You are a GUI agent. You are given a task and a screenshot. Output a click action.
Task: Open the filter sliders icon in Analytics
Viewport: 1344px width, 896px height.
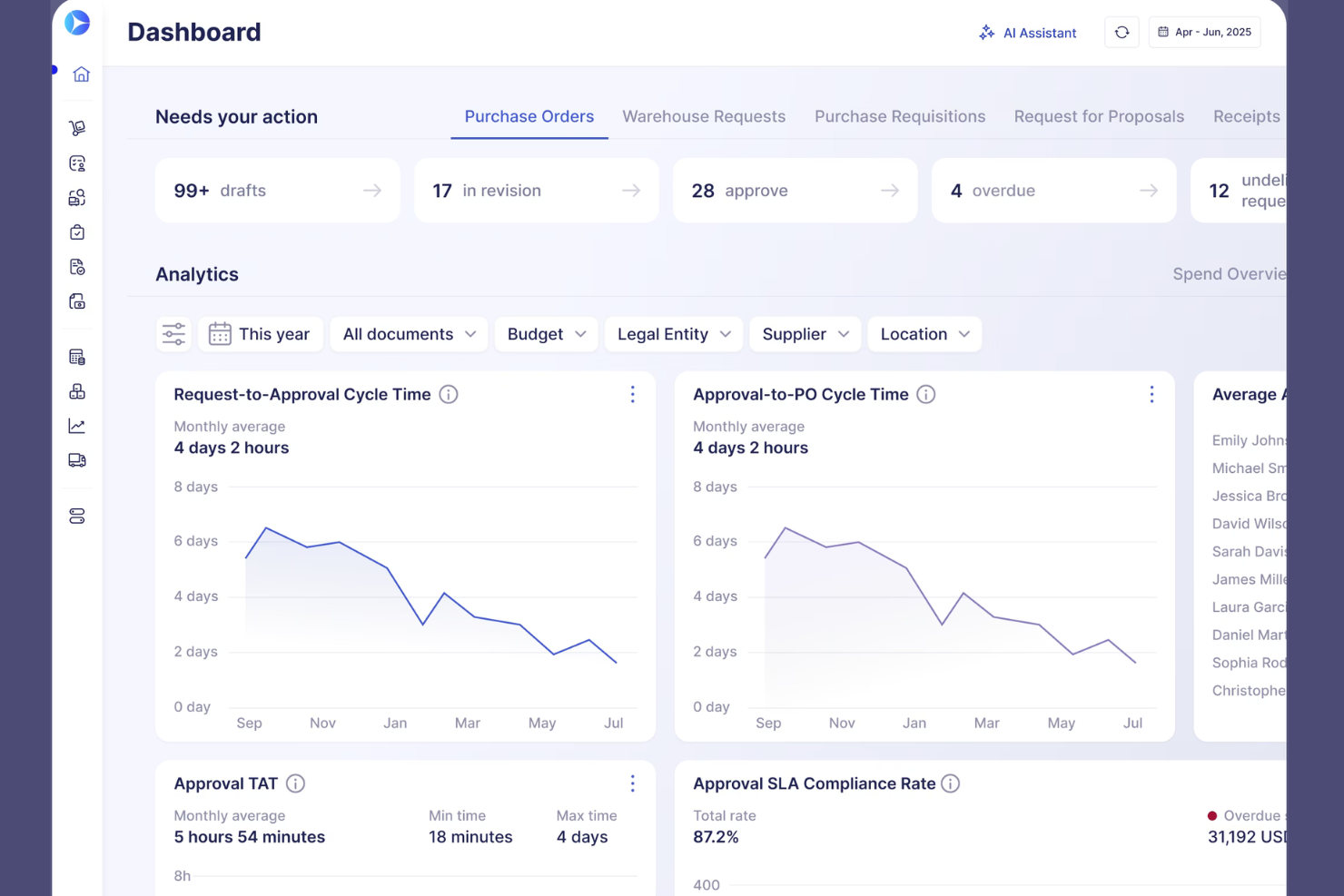(x=173, y=334)
